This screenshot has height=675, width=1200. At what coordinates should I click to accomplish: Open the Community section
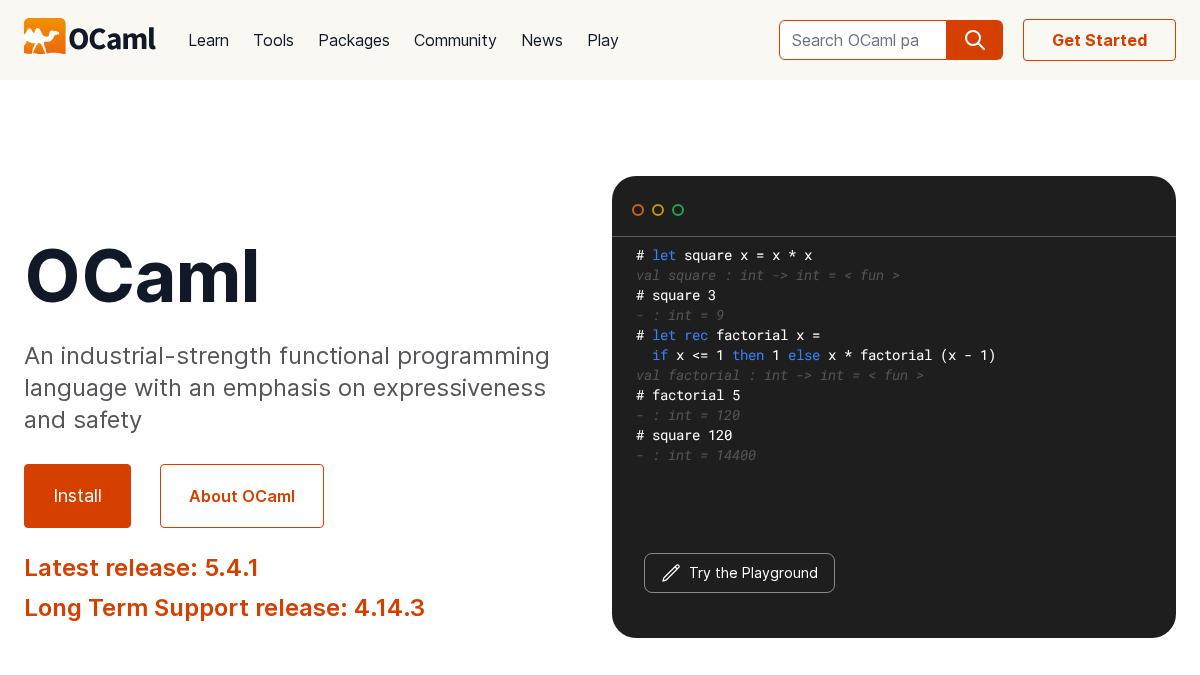455,40
